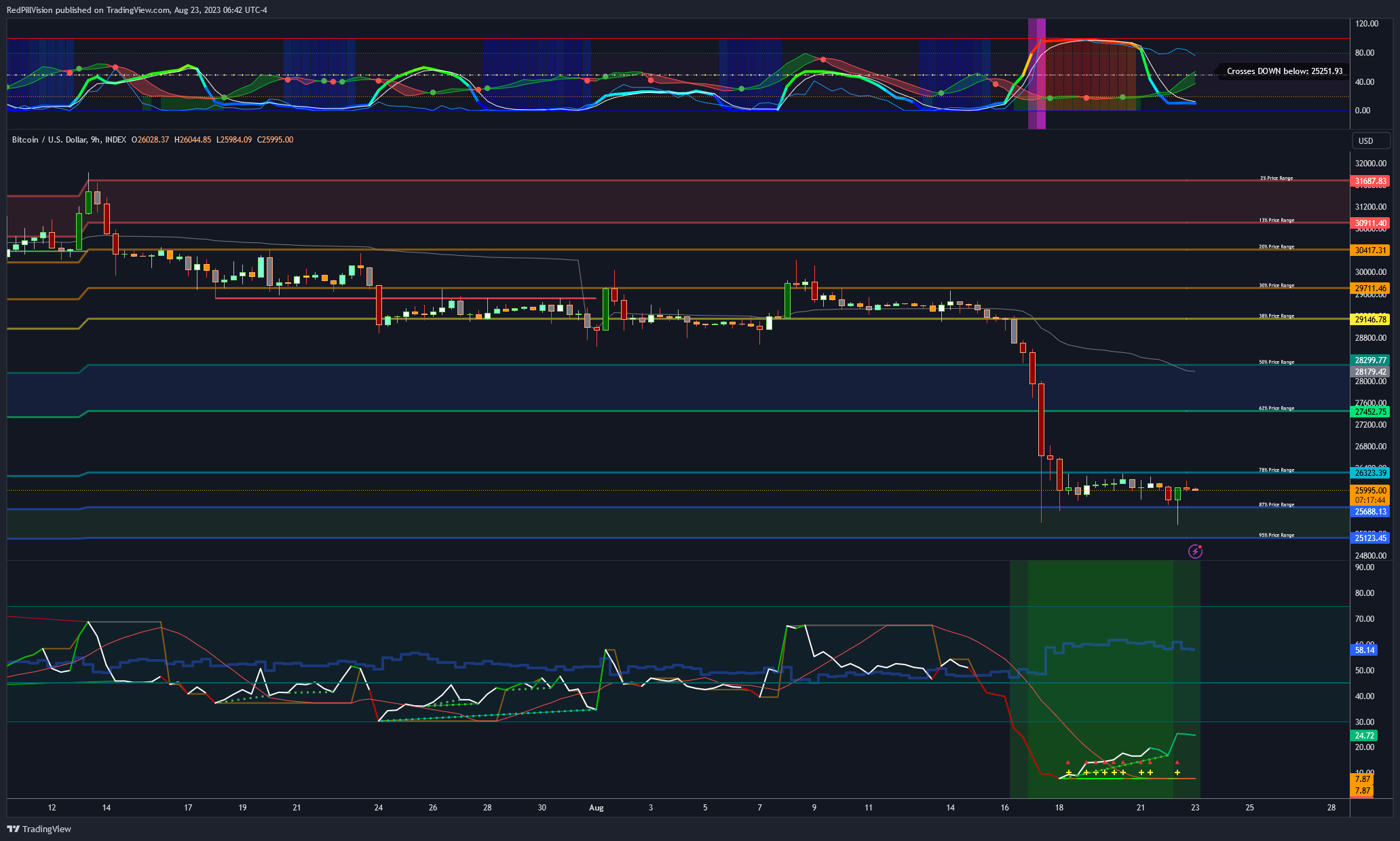Click the TradingView logo at bottom left
This screenshot has height=841, width=1400.
(x=39, y=829)
